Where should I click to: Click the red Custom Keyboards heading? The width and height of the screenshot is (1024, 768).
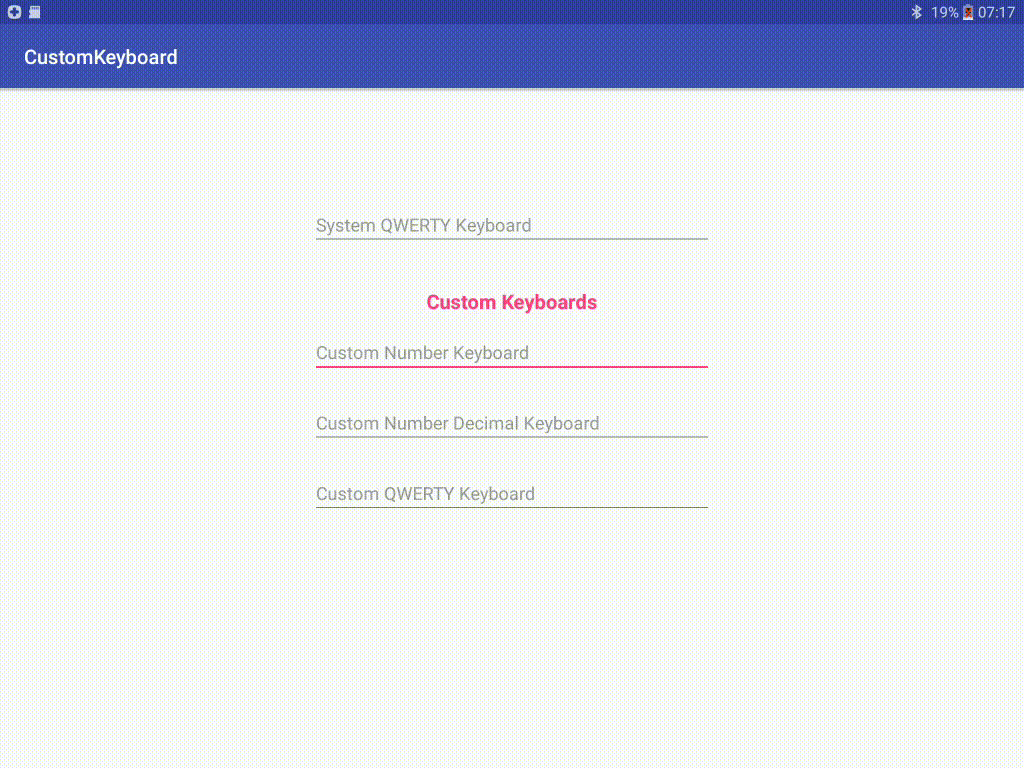[511, 302]
